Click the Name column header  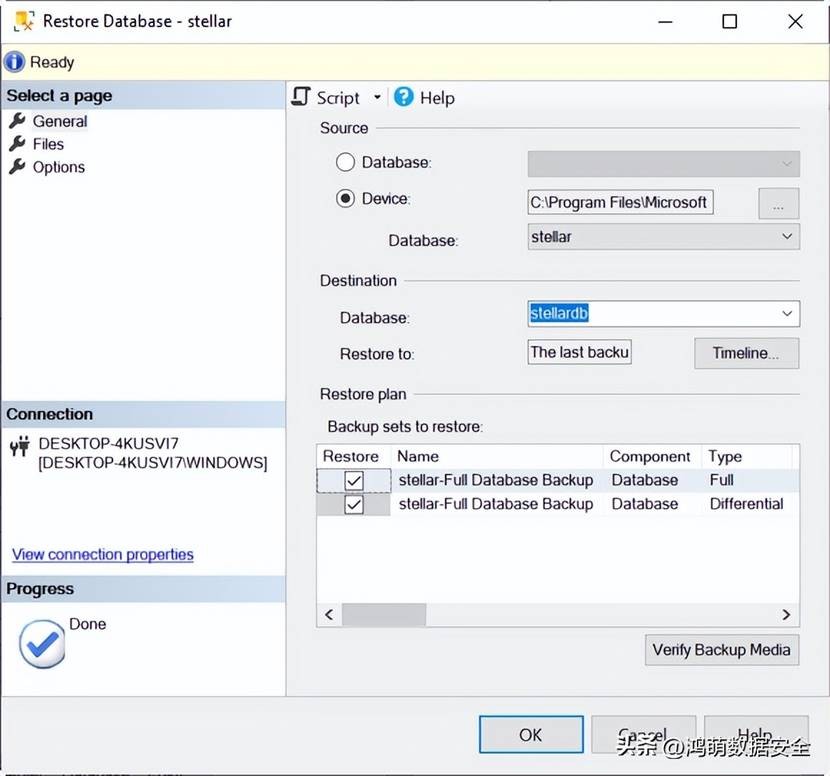(497, 456)
